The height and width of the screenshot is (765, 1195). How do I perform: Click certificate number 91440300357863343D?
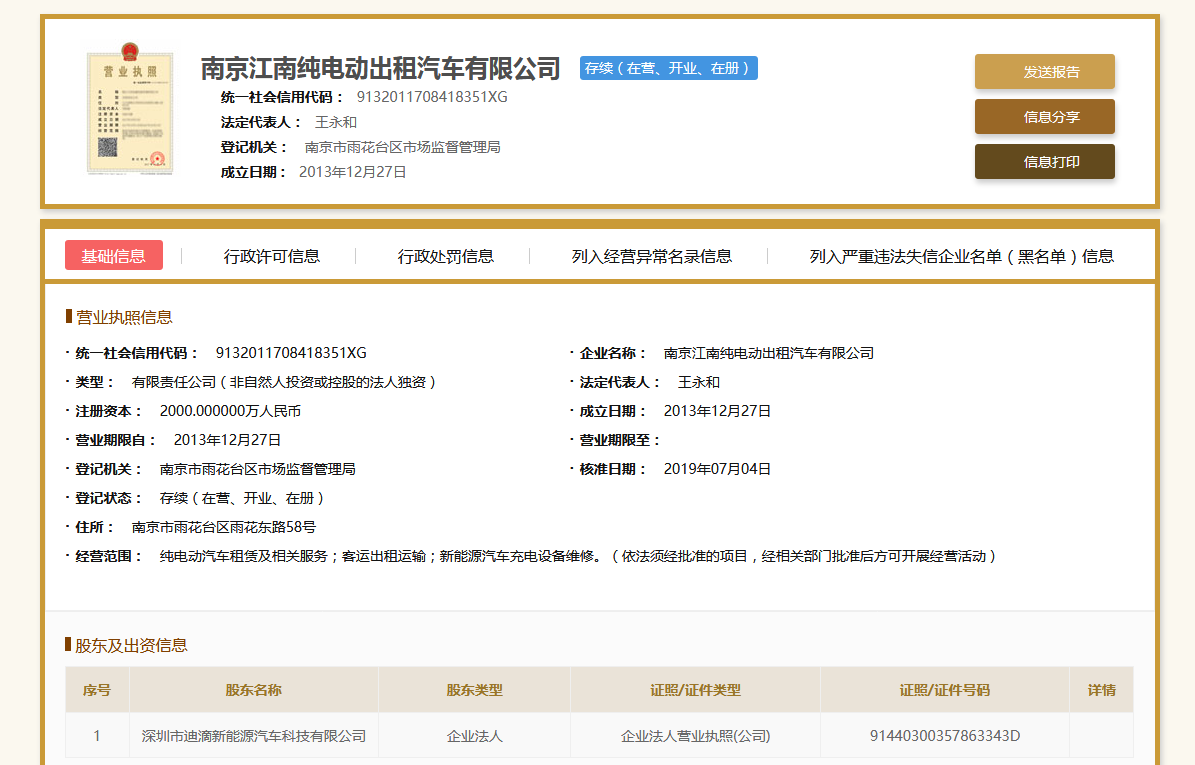point(945,736)
